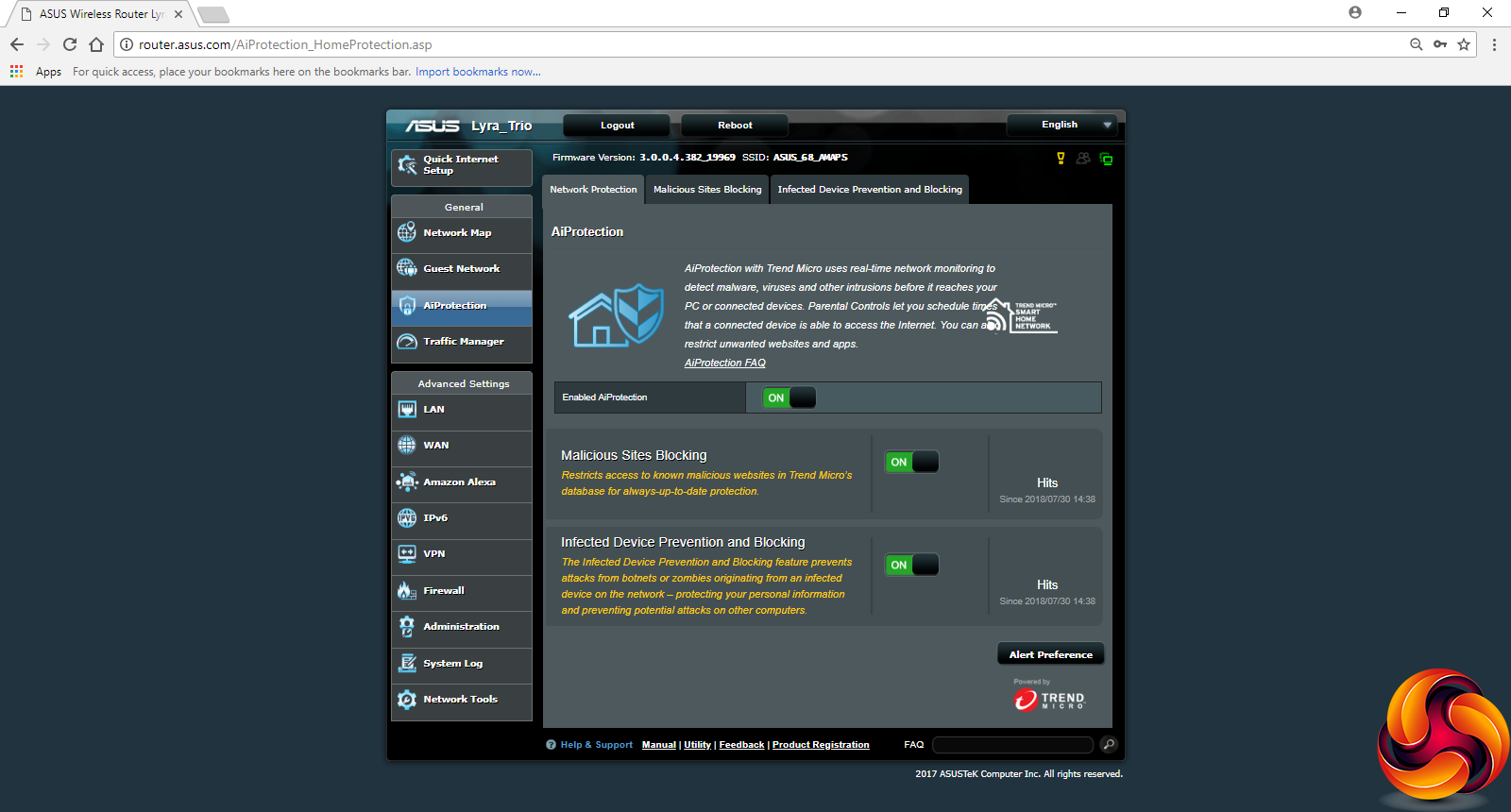The width and height of the screenshot is (1511, 812).
Task: Click the browser home button
Action: point(96,44)
